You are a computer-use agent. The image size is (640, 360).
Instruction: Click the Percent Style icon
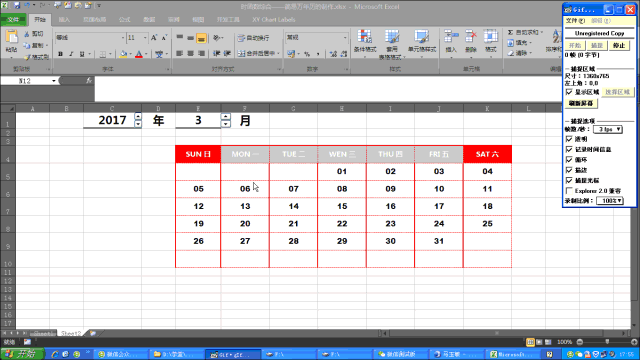click(x=307, y=54)
